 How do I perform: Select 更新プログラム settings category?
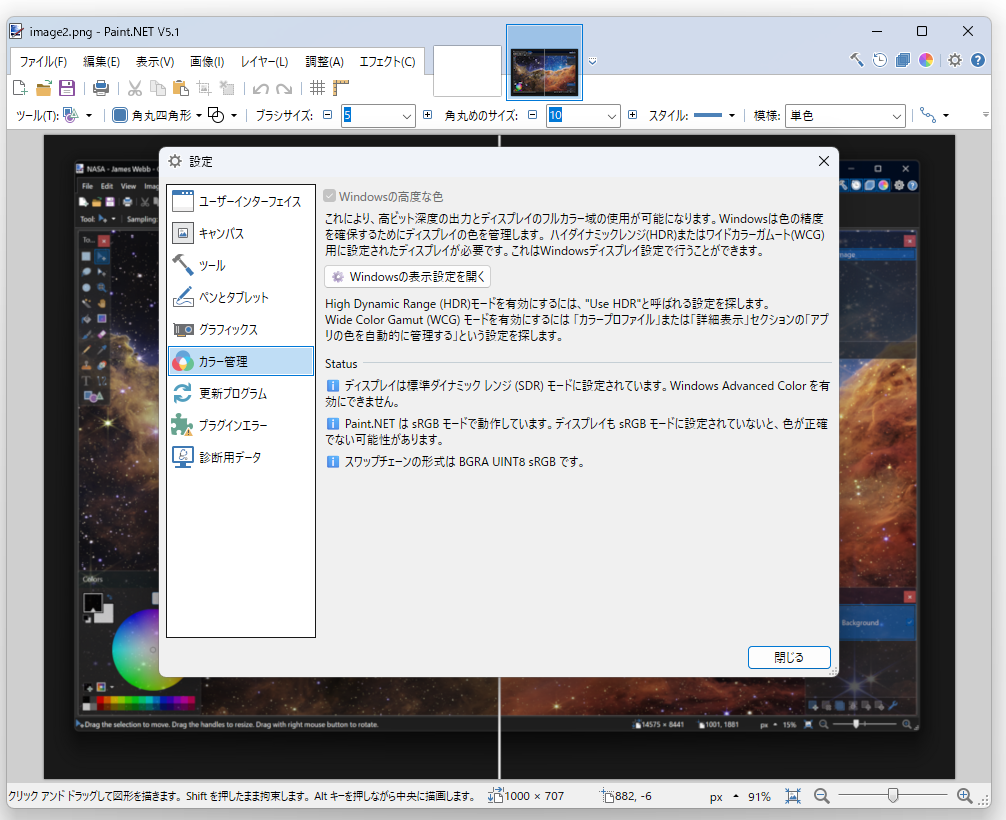241,393
